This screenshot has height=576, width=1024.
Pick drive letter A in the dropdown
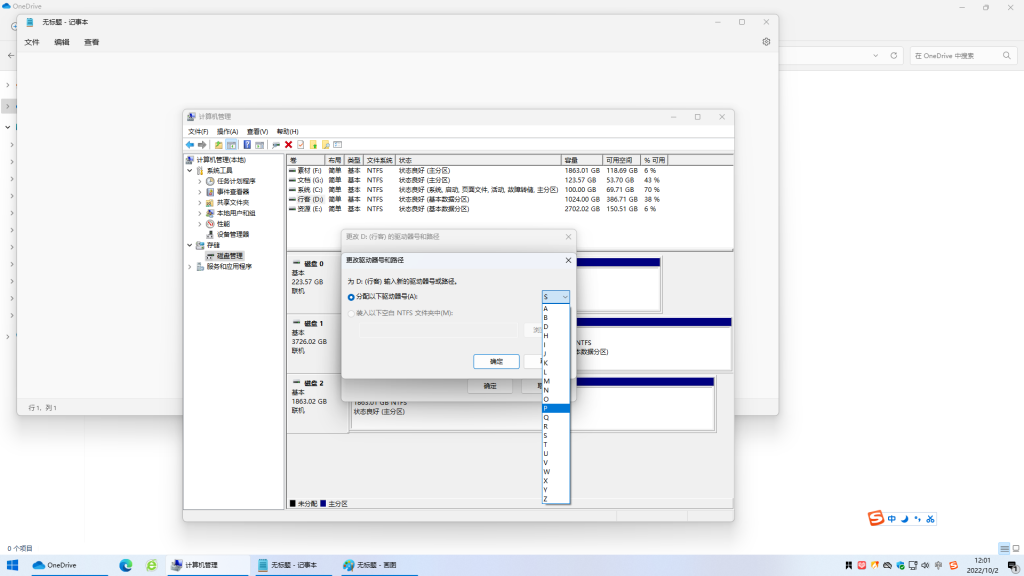(x=546, y=308)
